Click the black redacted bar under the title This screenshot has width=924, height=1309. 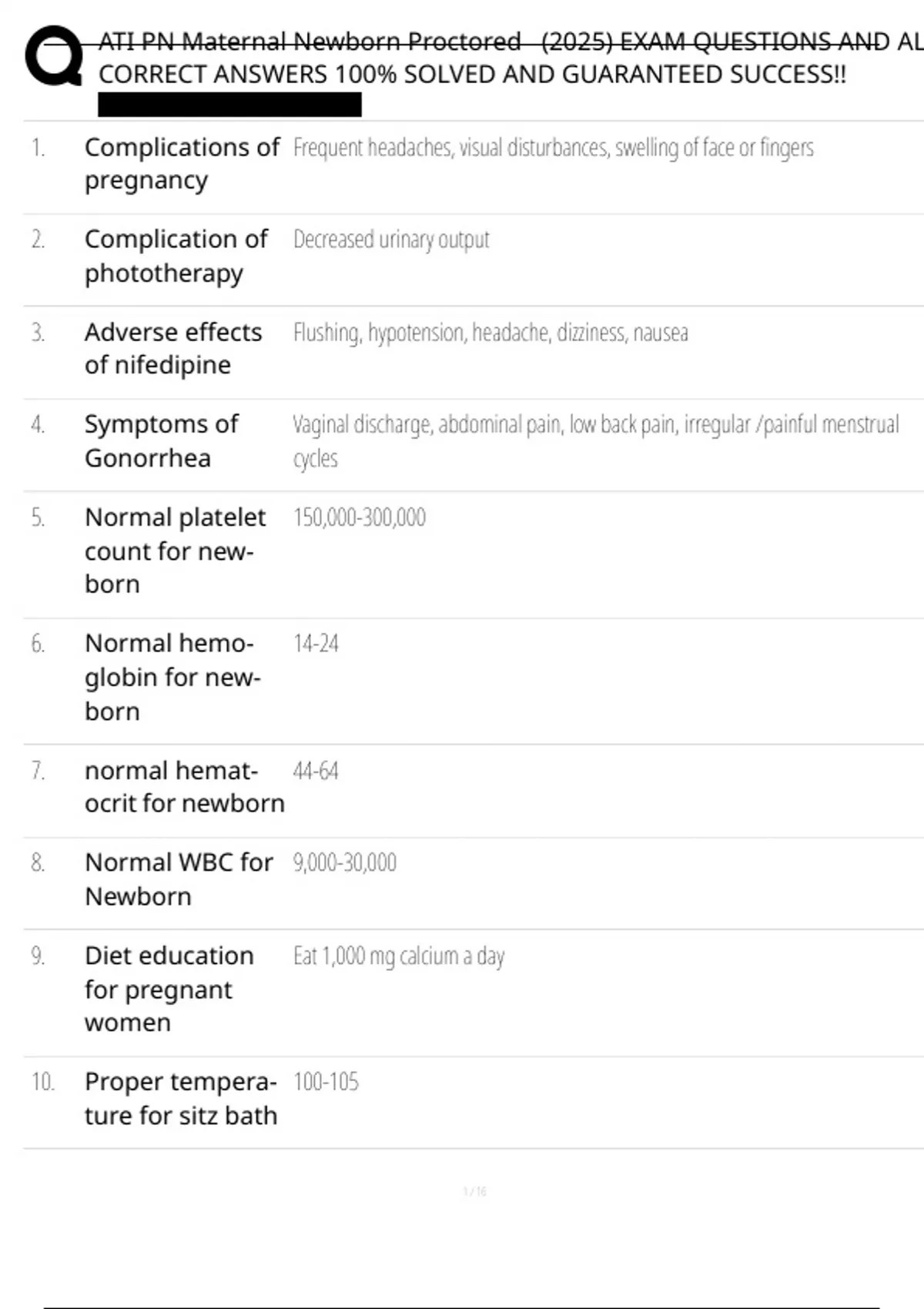(229, 105)
